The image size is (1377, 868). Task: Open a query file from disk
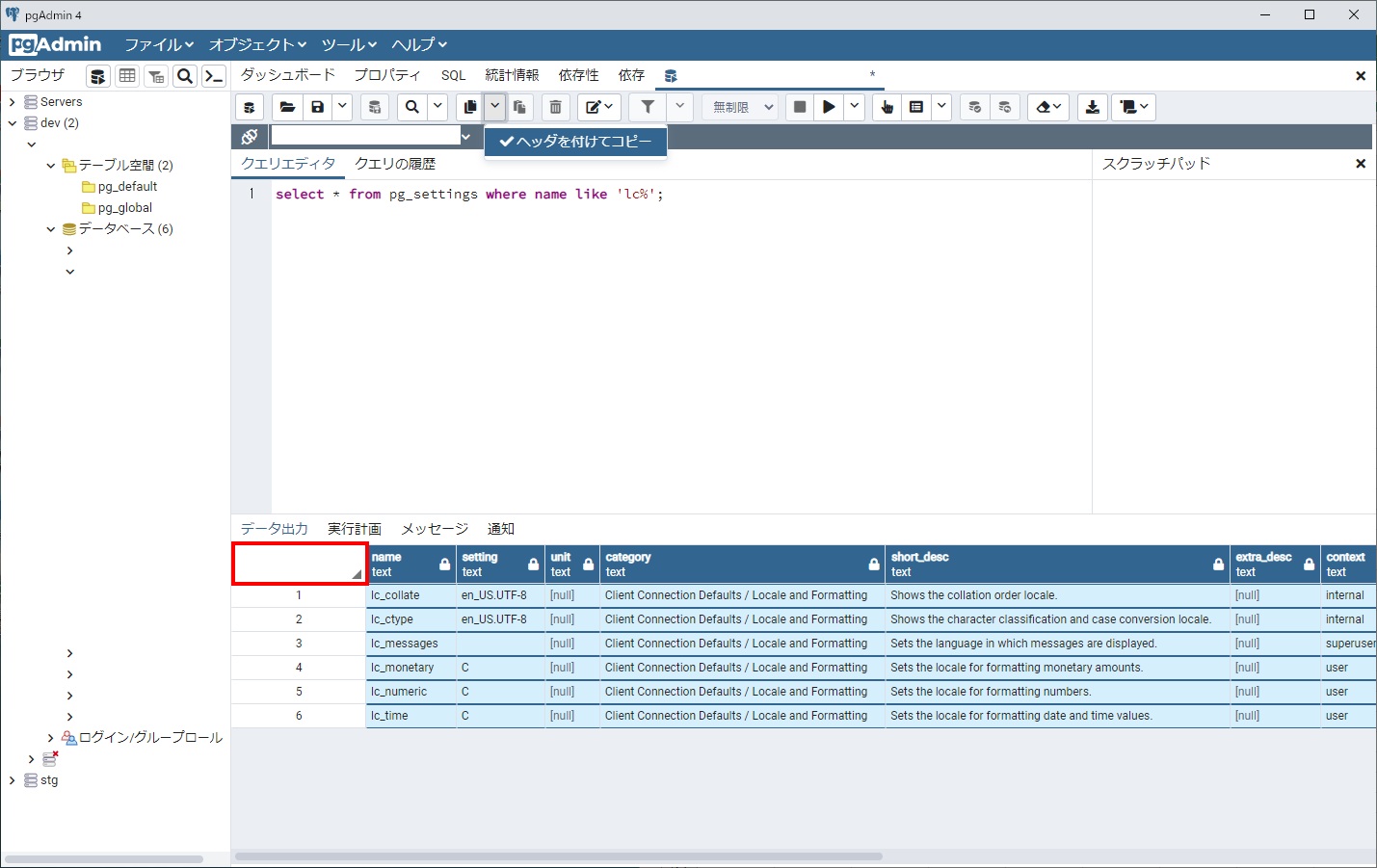(287, 106)
